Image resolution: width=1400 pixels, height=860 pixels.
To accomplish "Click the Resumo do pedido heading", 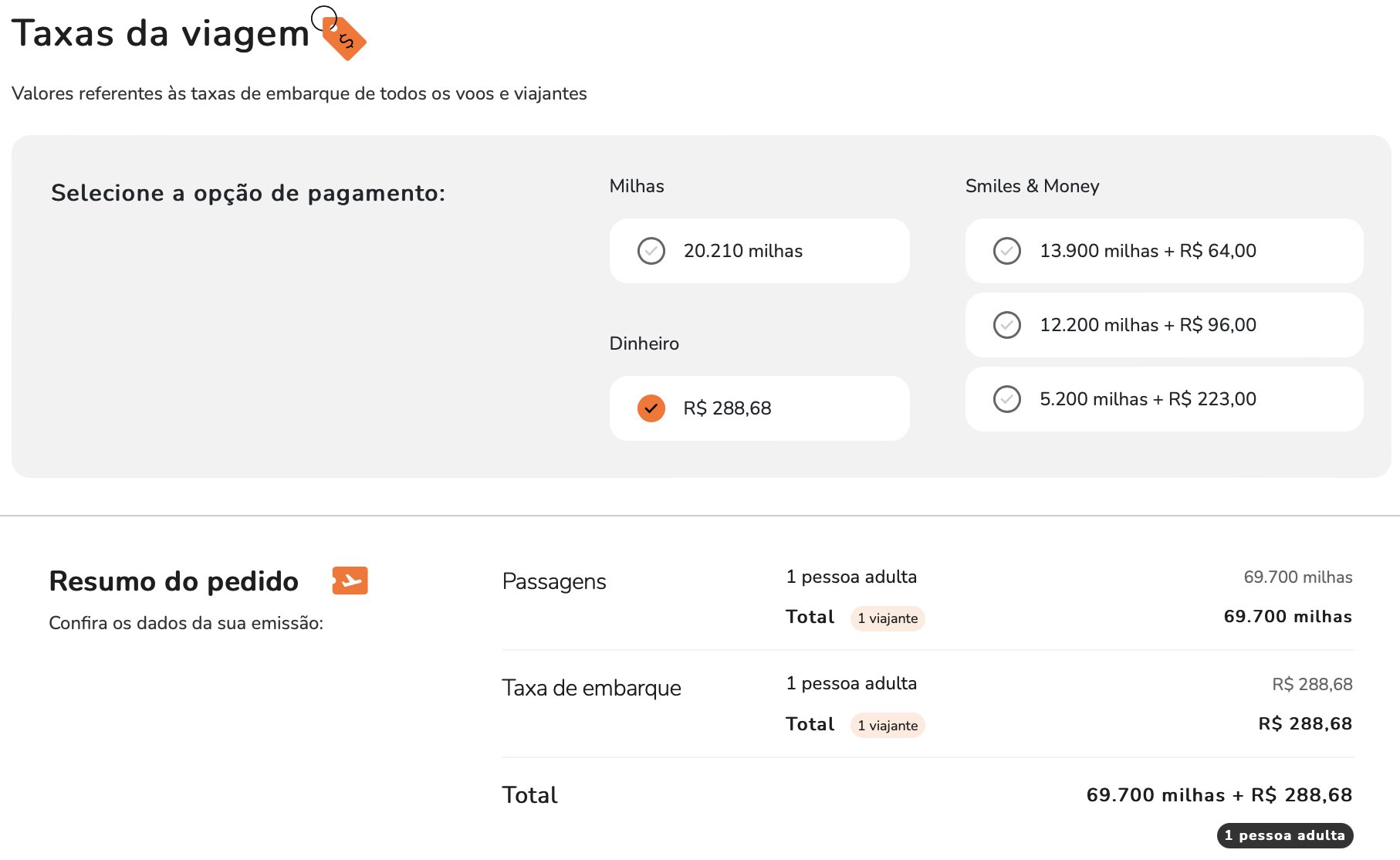I will coord(174,581).
